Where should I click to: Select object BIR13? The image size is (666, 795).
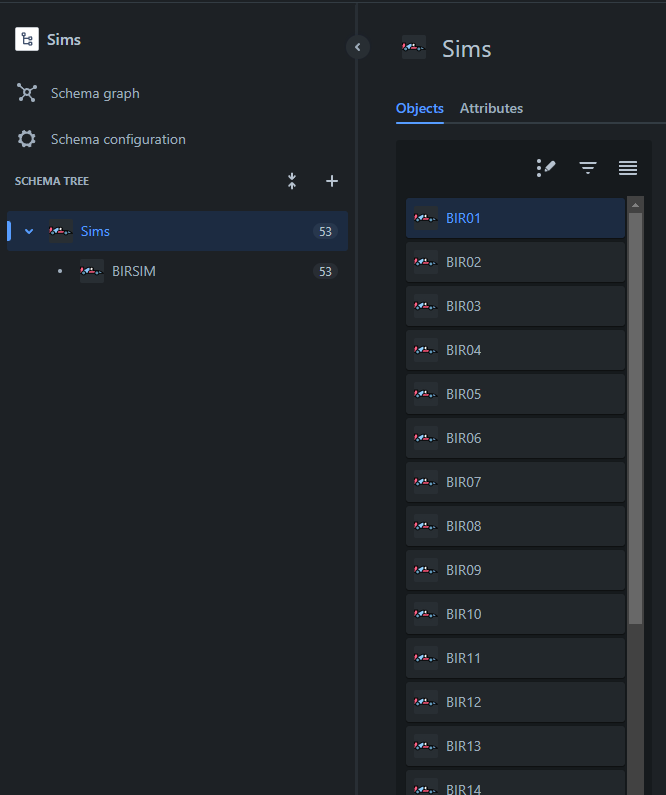(x=515, y=746)
